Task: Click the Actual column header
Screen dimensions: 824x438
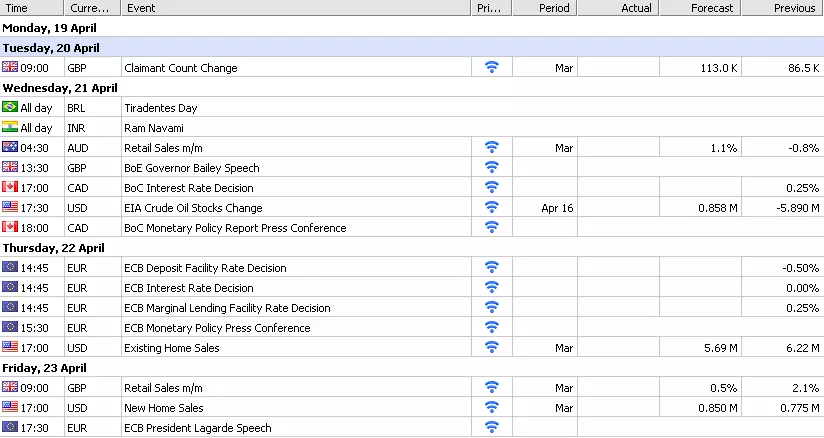Action: point(618,8)
